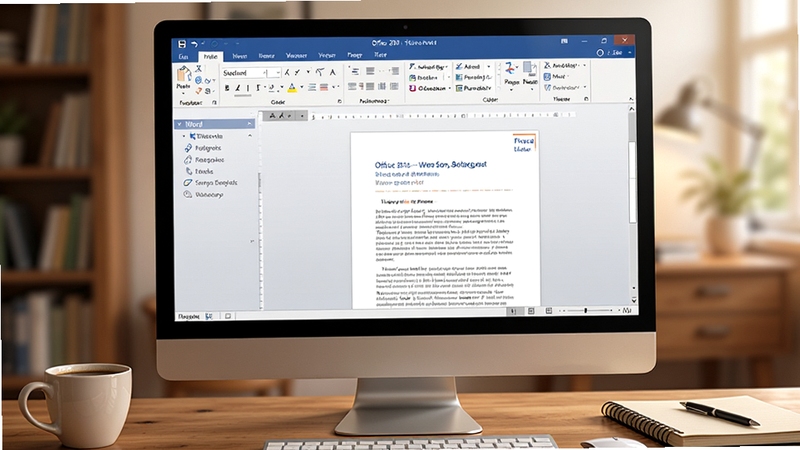Image resolution: width=800 pixels, height=450 pixels.
Task: Click the tab selector box left of the ruler
Action: 285,116
